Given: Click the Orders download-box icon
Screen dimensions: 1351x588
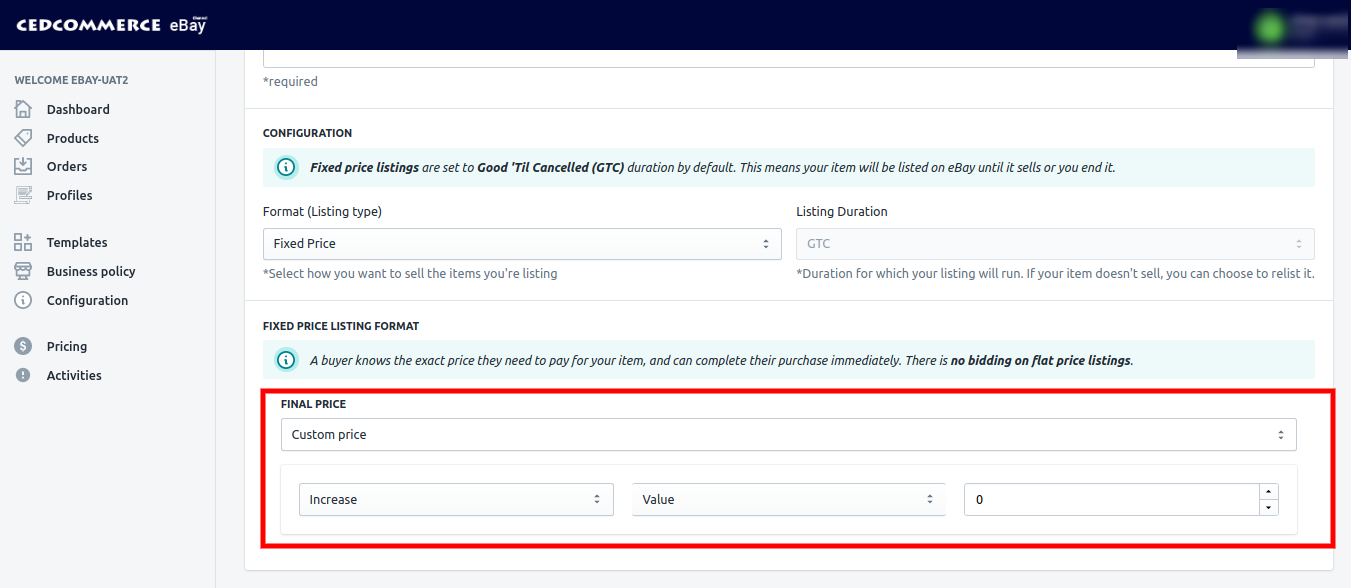Looking at the screenshot, I should [23, 166].
